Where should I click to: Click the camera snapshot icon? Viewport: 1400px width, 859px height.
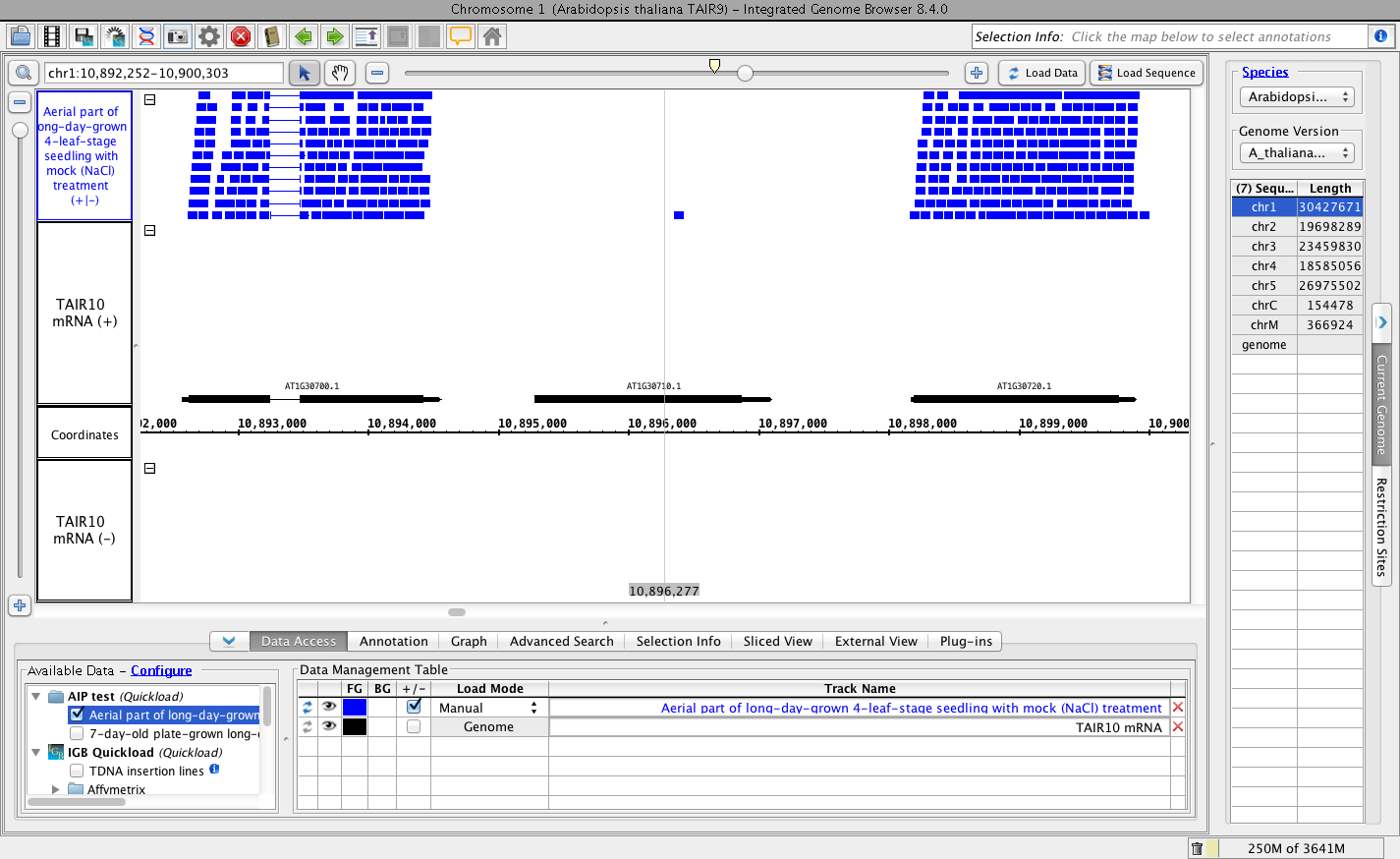tap(178, 36)
